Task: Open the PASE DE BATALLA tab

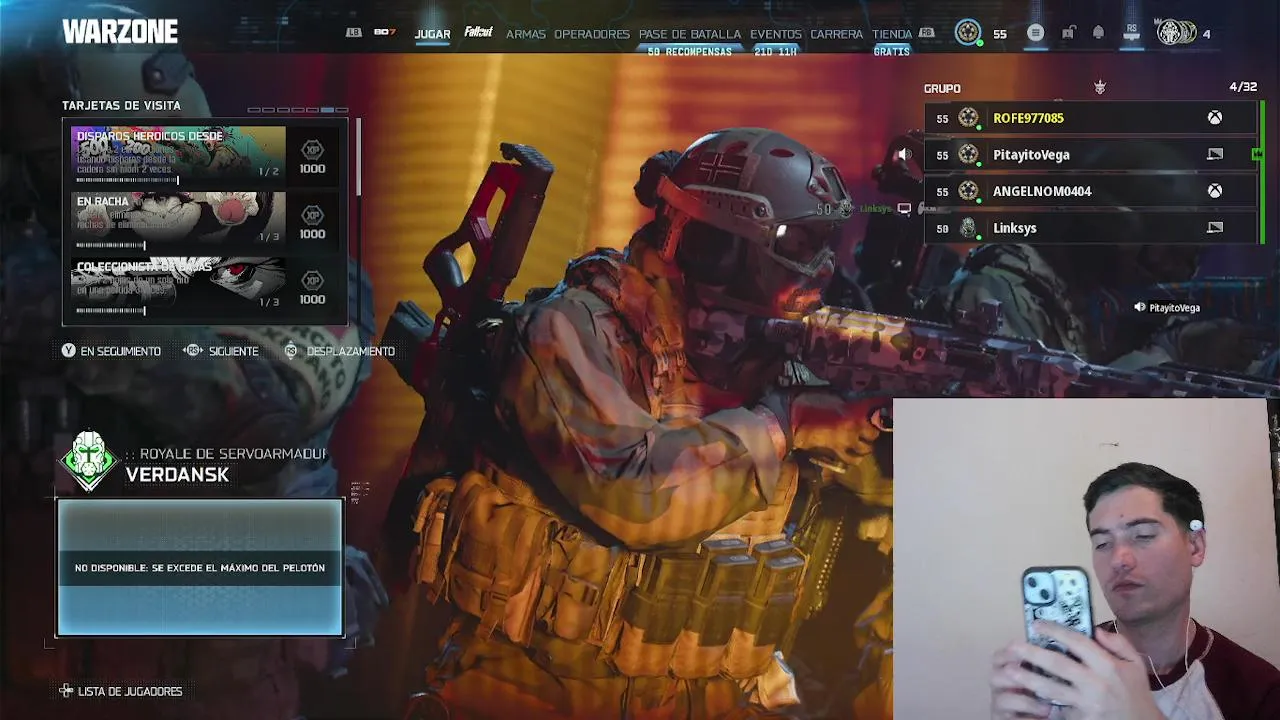Action: [x=690, y=34]
